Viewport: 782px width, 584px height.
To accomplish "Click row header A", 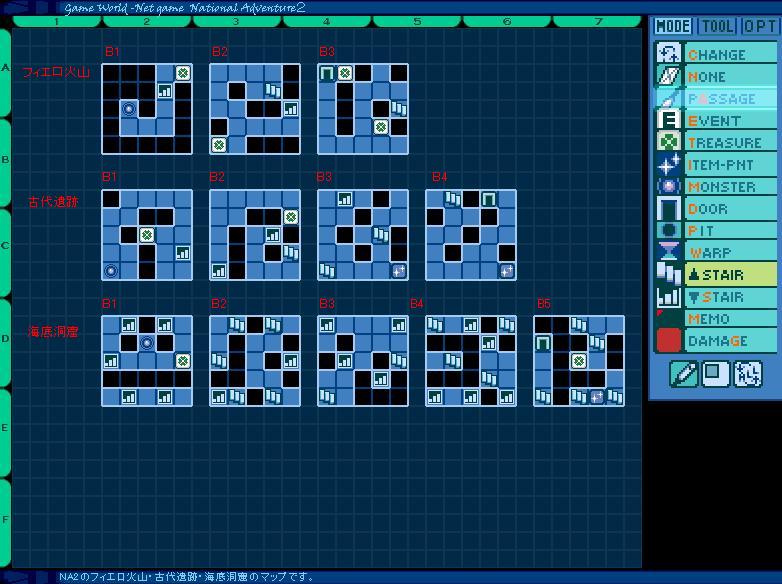I will click(x=5, y=72).
